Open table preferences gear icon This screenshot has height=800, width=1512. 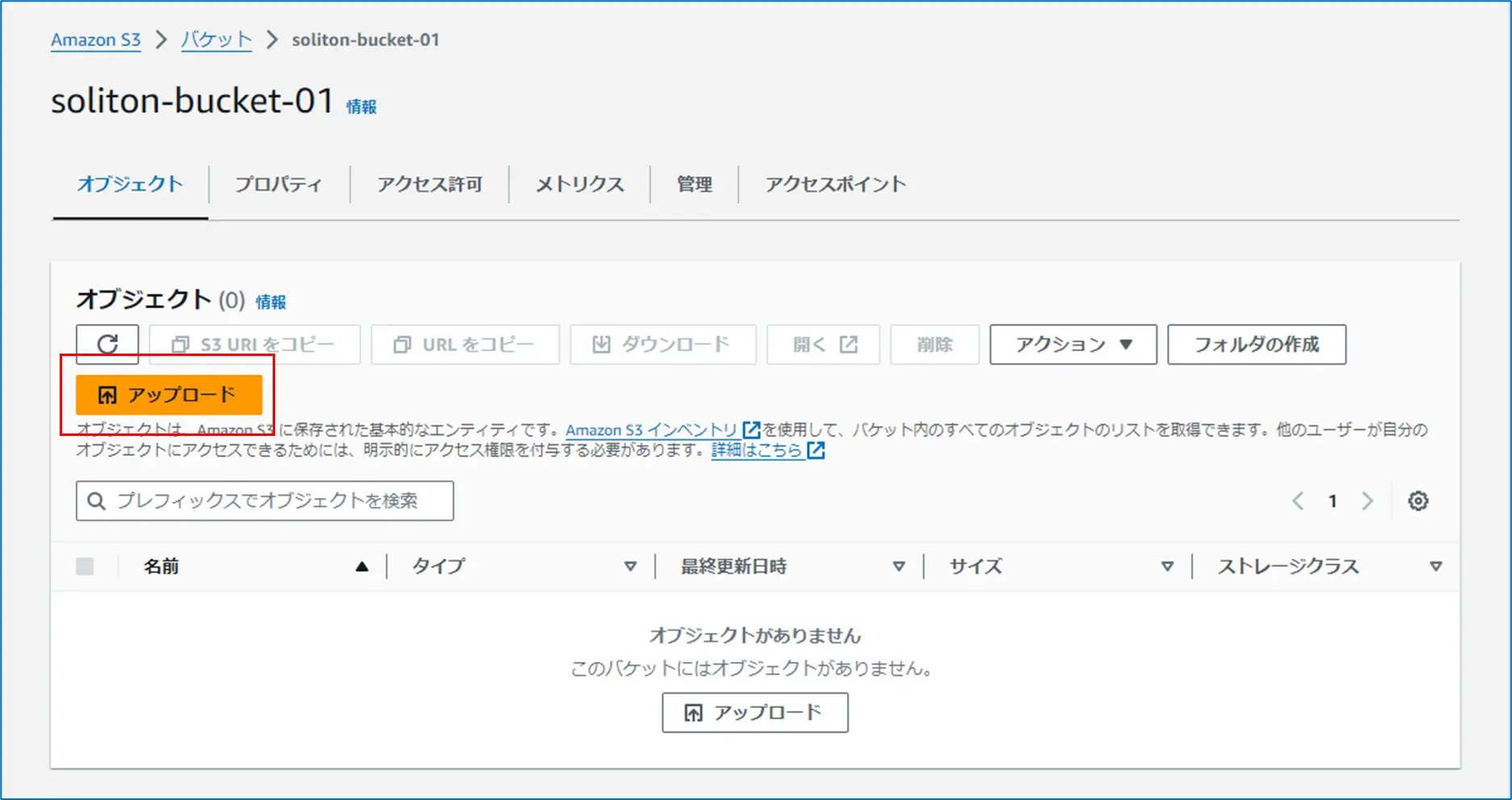coord(1418,501)
